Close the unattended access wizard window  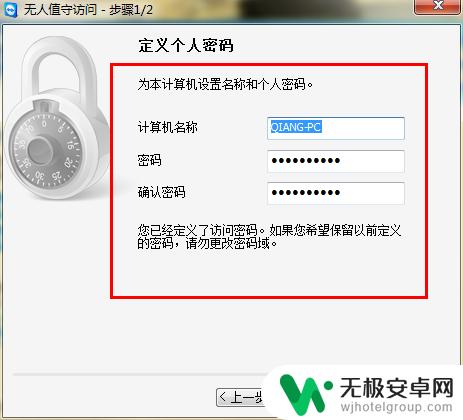pos(438,7)
